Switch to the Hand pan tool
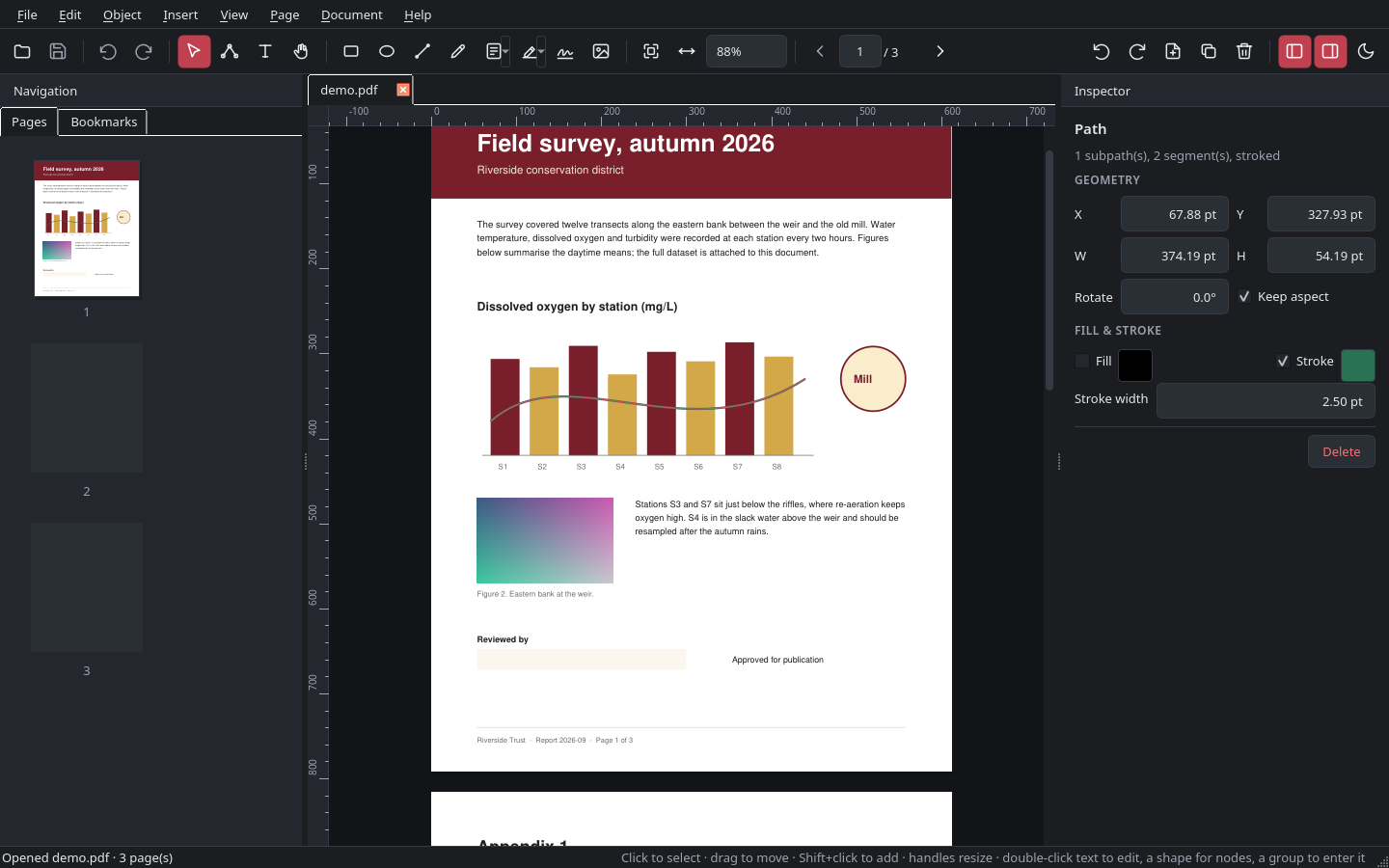The width and height of the screenshot is (1389, 868). [x=301, y=51]
